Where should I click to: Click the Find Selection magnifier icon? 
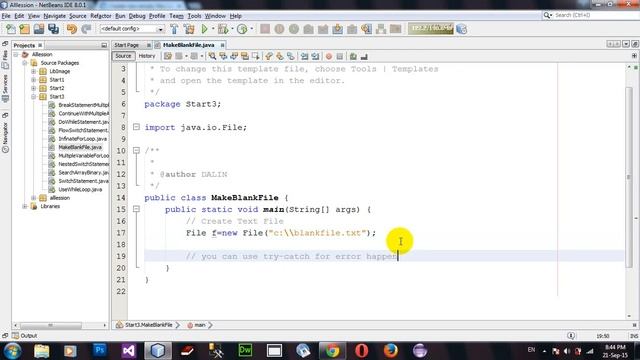212,56
